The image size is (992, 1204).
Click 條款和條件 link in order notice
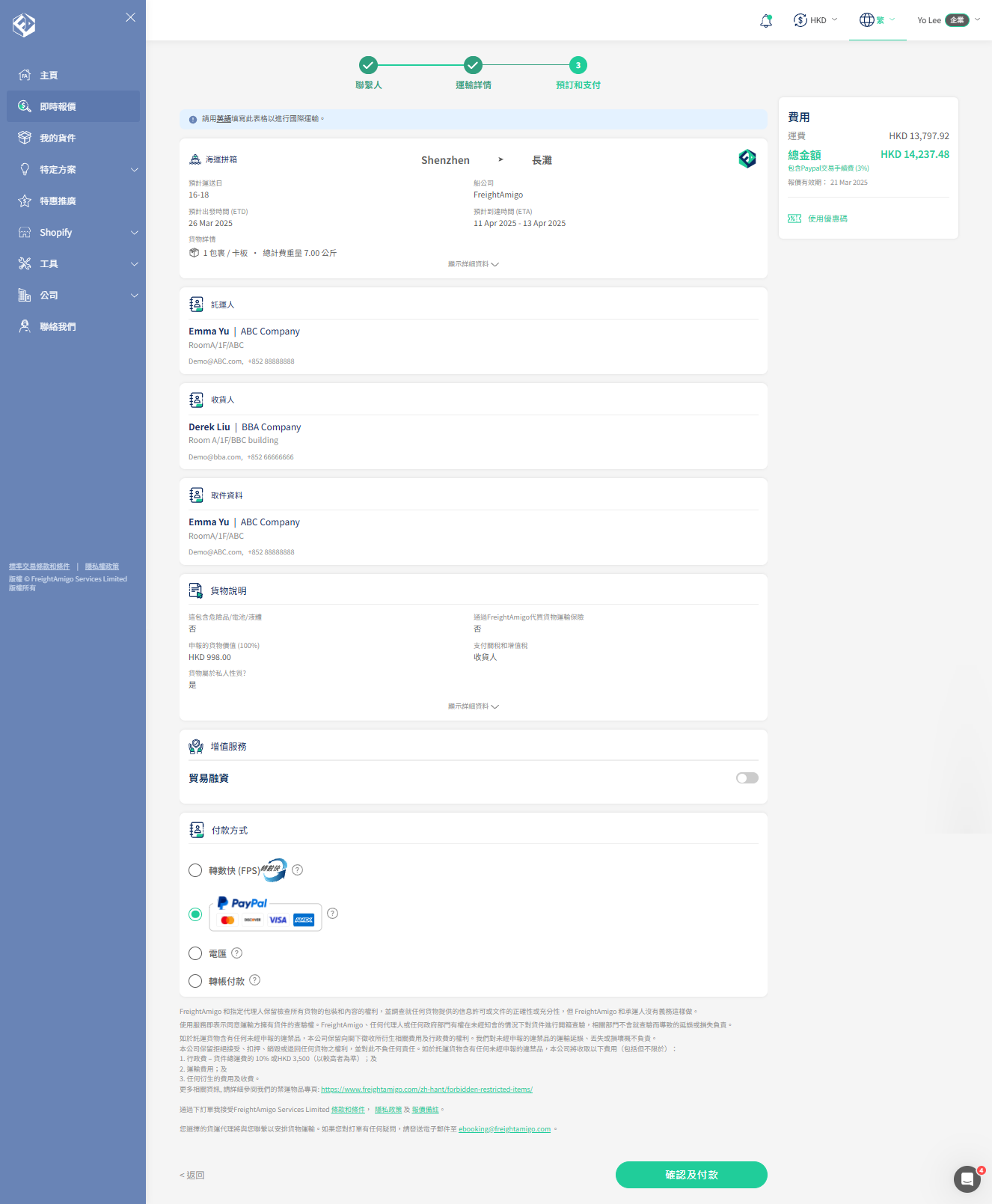point(348,1110)
